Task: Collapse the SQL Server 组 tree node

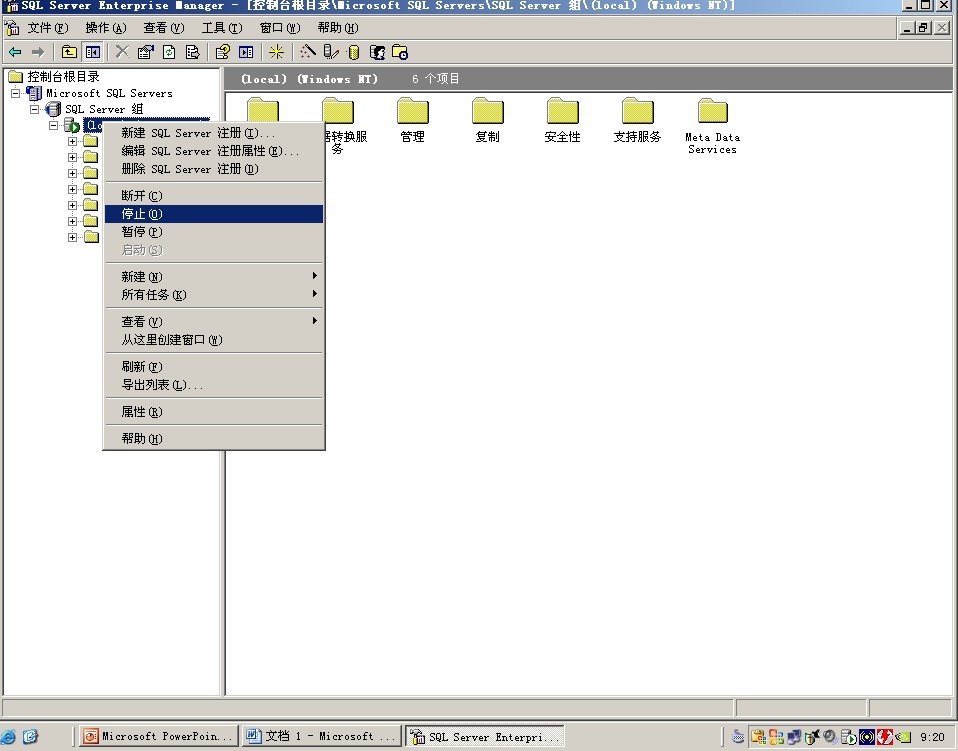Action: pyautogui.click(x=35, y=109)
